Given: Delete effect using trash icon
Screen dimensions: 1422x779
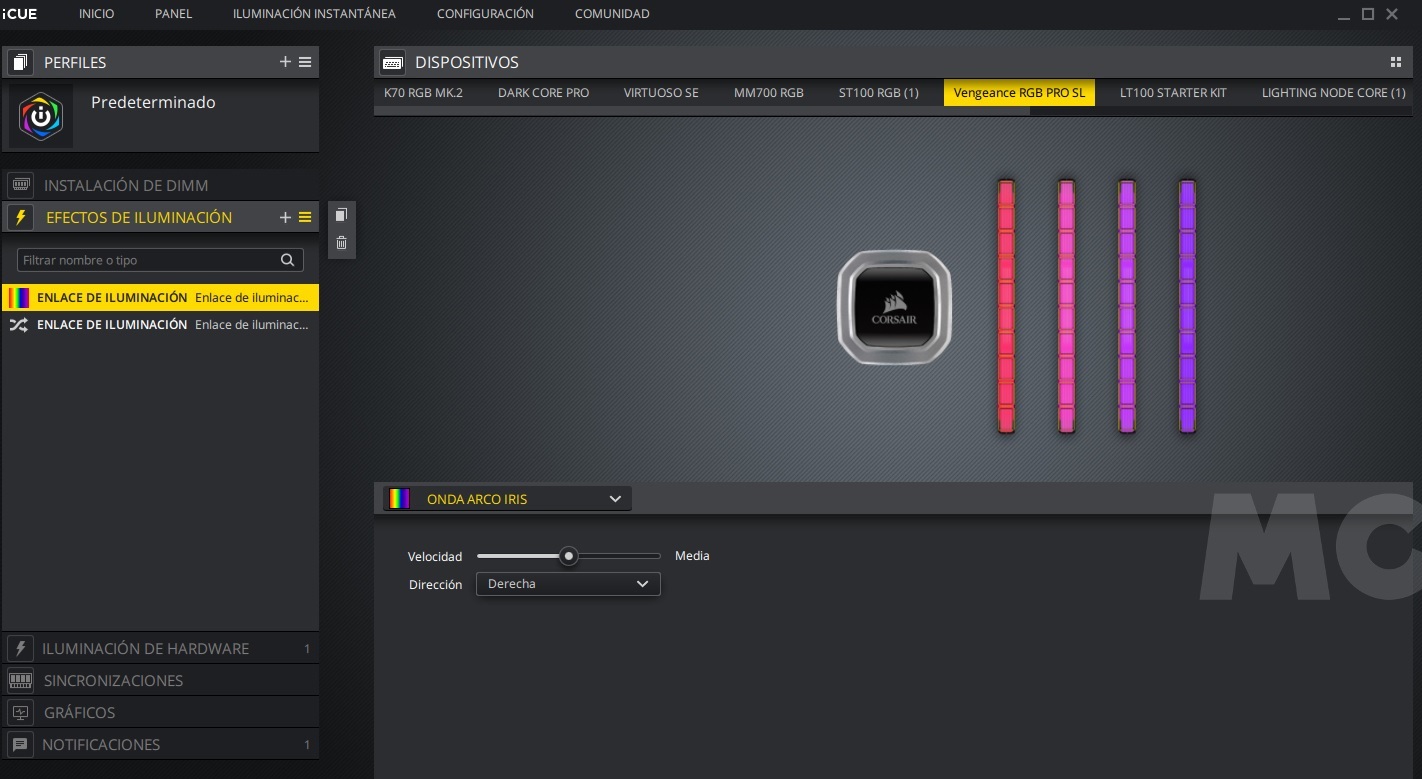Looking at the screenshot, I should pyautogui.click(x=341, y=242).
